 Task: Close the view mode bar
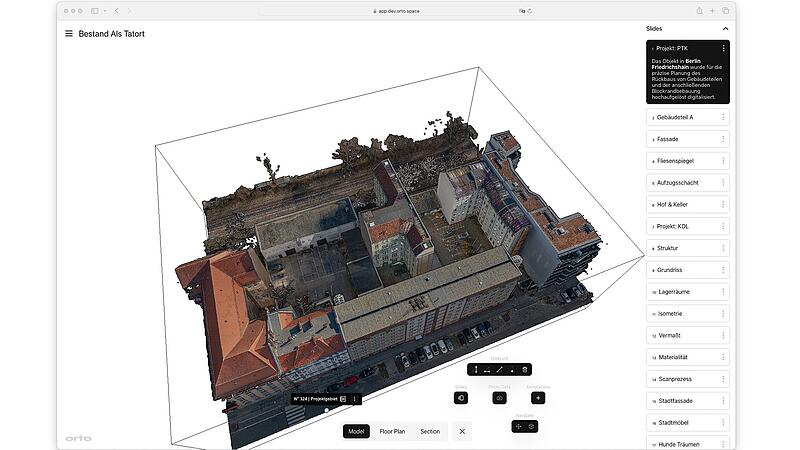pos(461,432)
